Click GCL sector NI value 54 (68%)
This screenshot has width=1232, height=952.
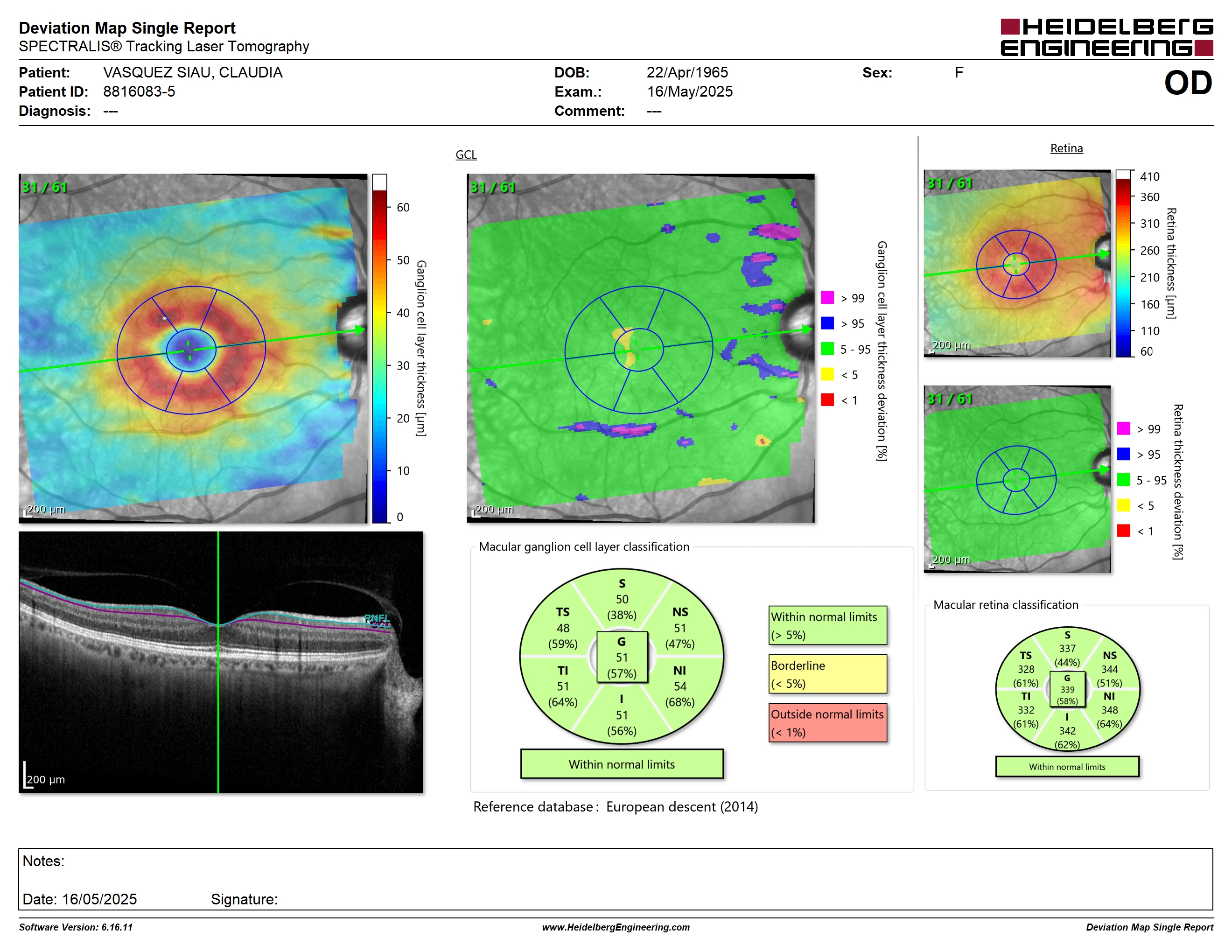coord(680,693)
